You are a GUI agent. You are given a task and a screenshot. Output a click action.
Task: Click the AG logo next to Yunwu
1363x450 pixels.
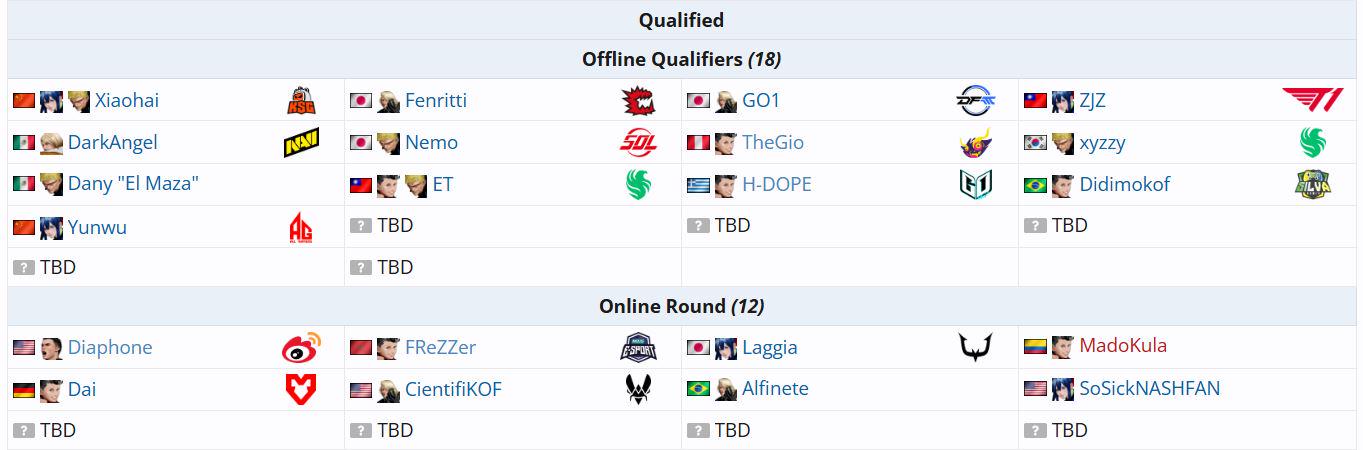(x=301, y=228)
